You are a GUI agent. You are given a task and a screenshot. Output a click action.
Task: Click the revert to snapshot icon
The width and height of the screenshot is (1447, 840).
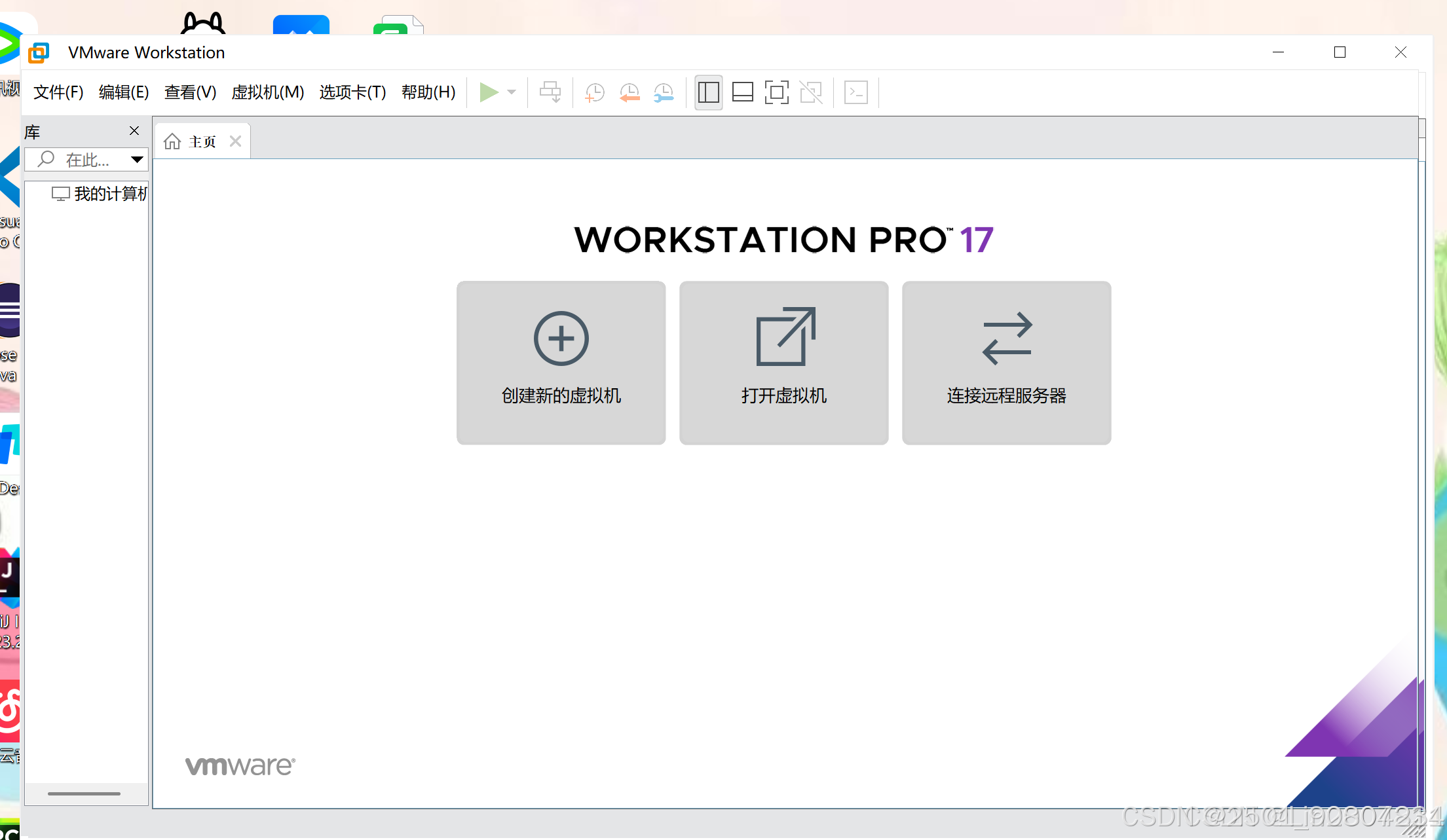(630, 92)
